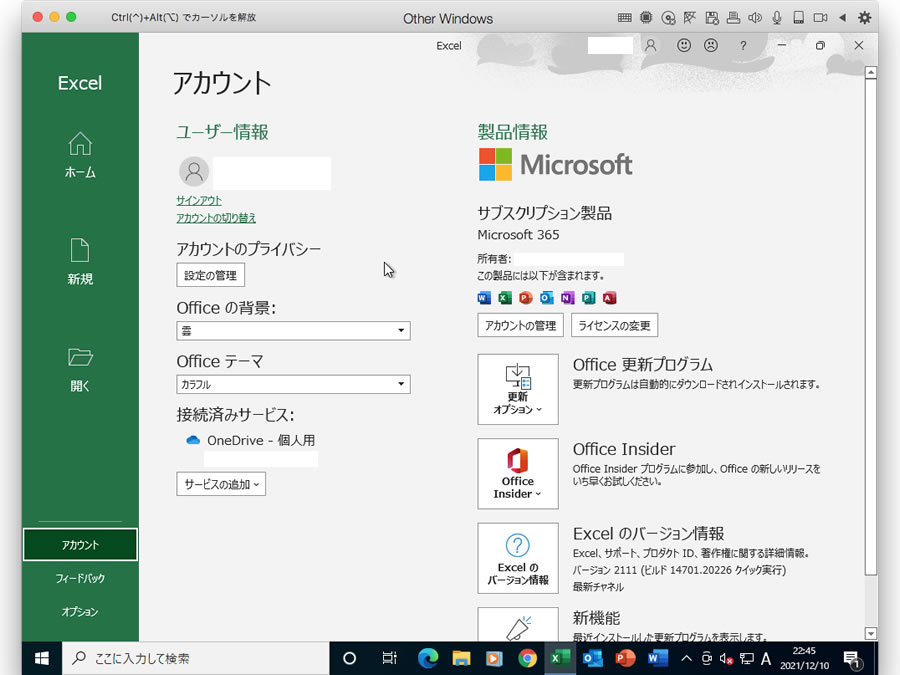The image size is (900, 675).
Task: Click the vertical scrollbar thumb
Action: click(871, 327)
